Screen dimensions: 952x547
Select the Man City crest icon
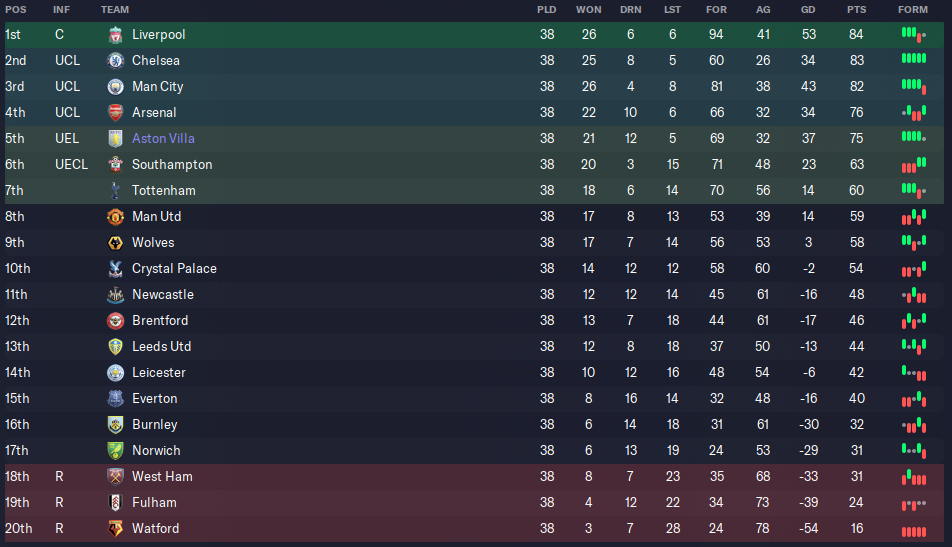click(x=115, y=87)
